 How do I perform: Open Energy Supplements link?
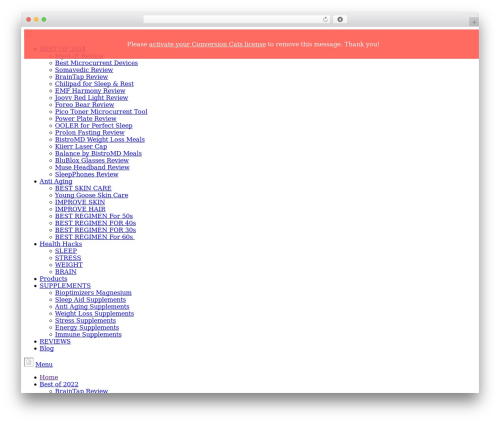coord(87,328)
